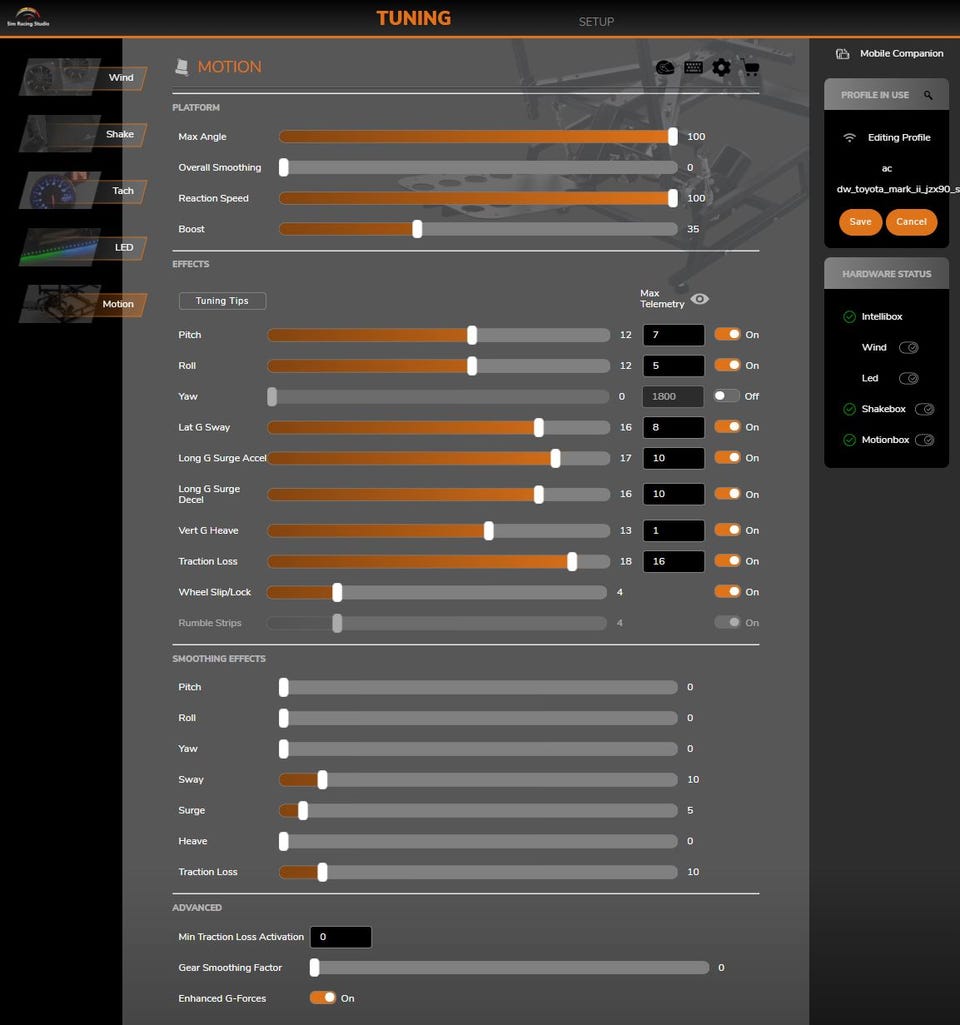The width and height of the screenshot is (960, 1025).
Task: Open the keyboard shortcuts icon
Action: coord(693,67)
